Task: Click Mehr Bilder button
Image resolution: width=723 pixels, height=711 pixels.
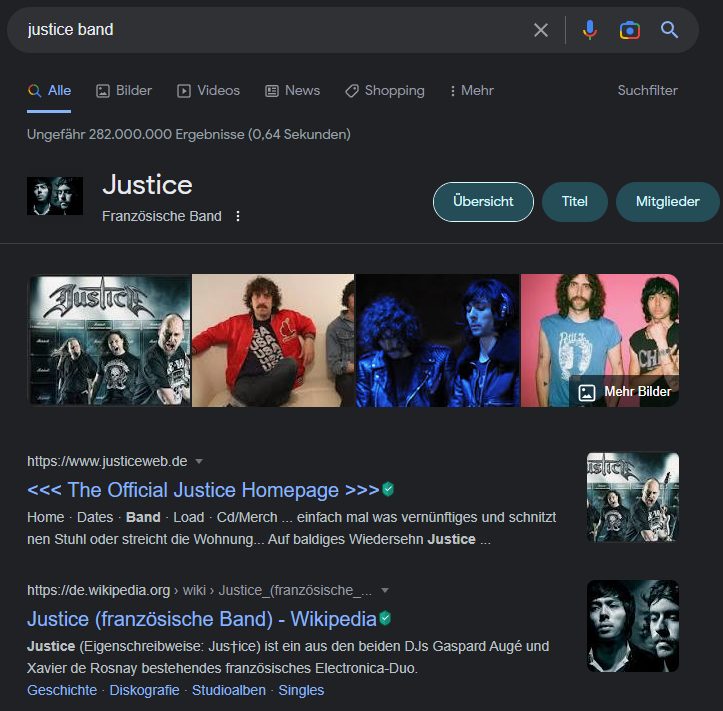Action: (624, 391)
